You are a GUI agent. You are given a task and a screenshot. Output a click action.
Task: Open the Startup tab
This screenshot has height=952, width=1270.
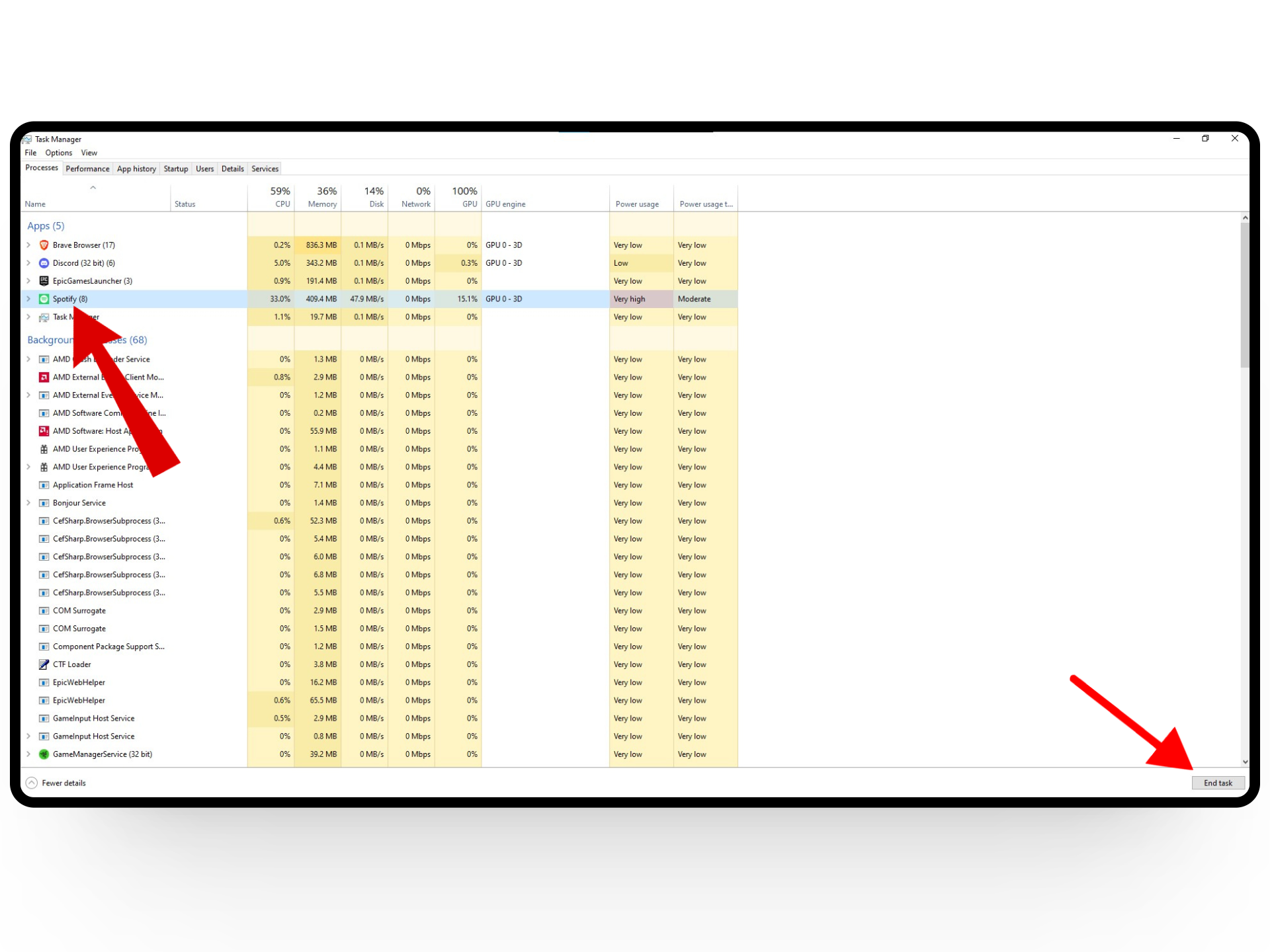tap(175, 169)
